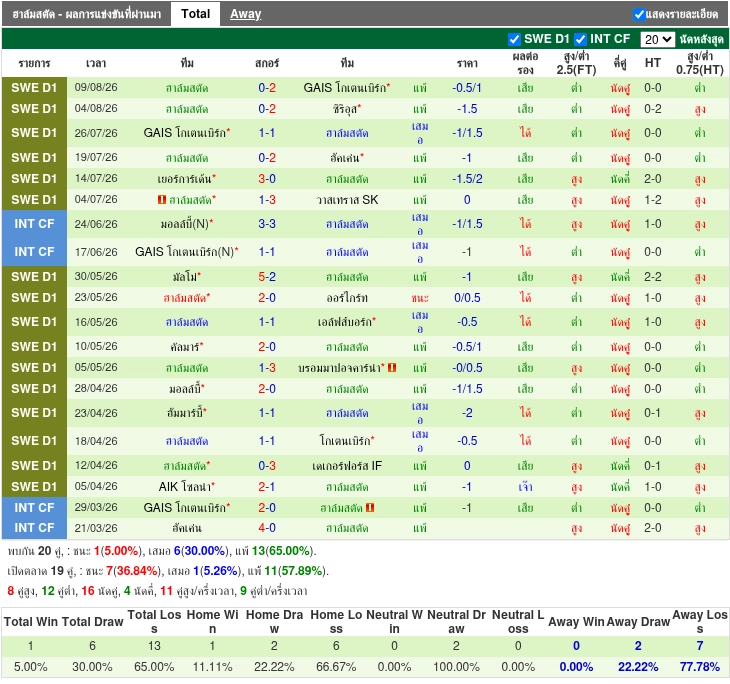This screenshot has height=684, width=730.
Task: Open score 4-0 of 21/03/26 match
Action: (267, 528)
